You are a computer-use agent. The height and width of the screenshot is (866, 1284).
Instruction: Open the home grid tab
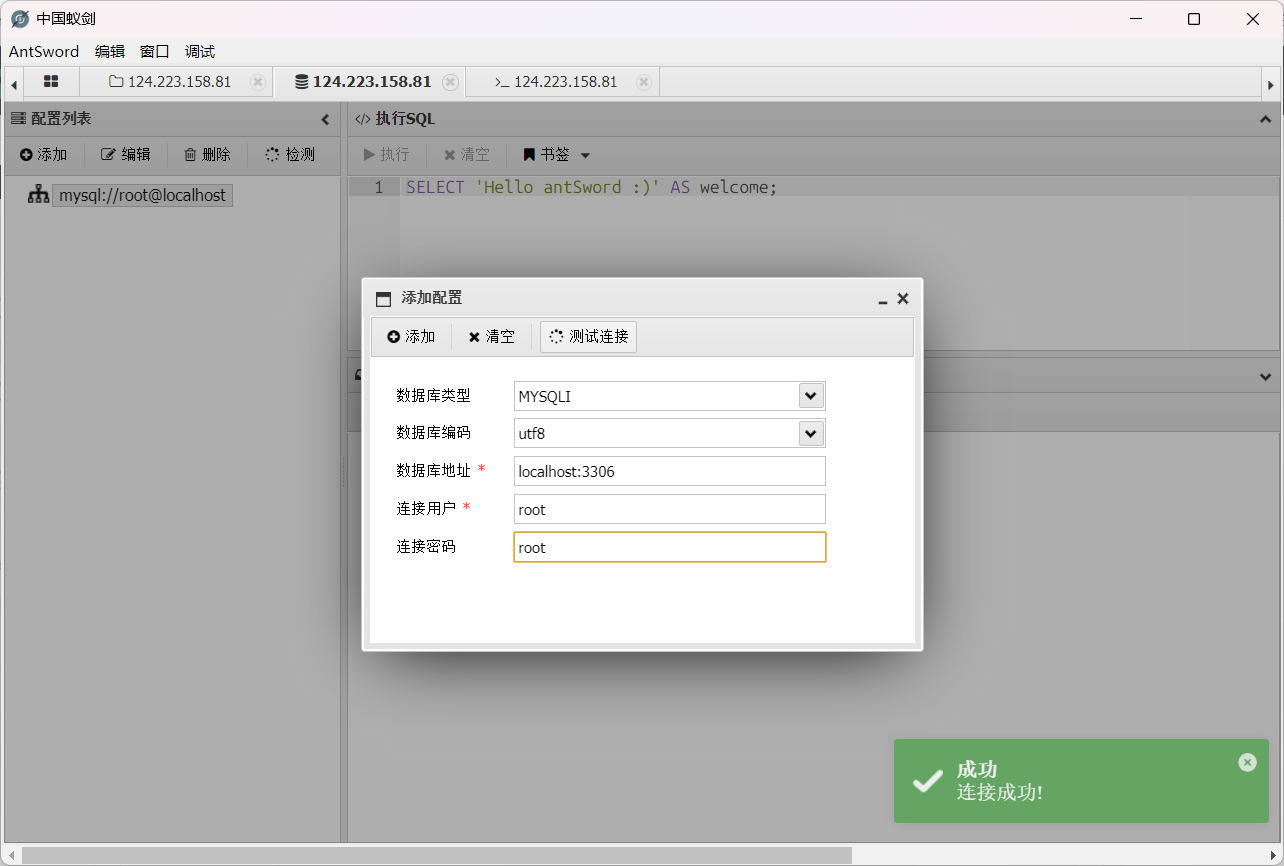(51, 82)
